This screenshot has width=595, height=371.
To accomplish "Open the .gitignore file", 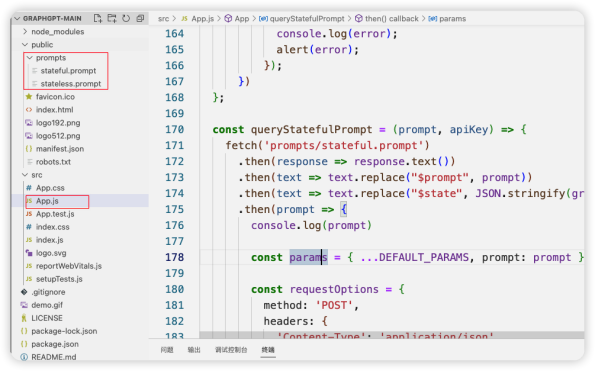I will click(x=48, y=292).
